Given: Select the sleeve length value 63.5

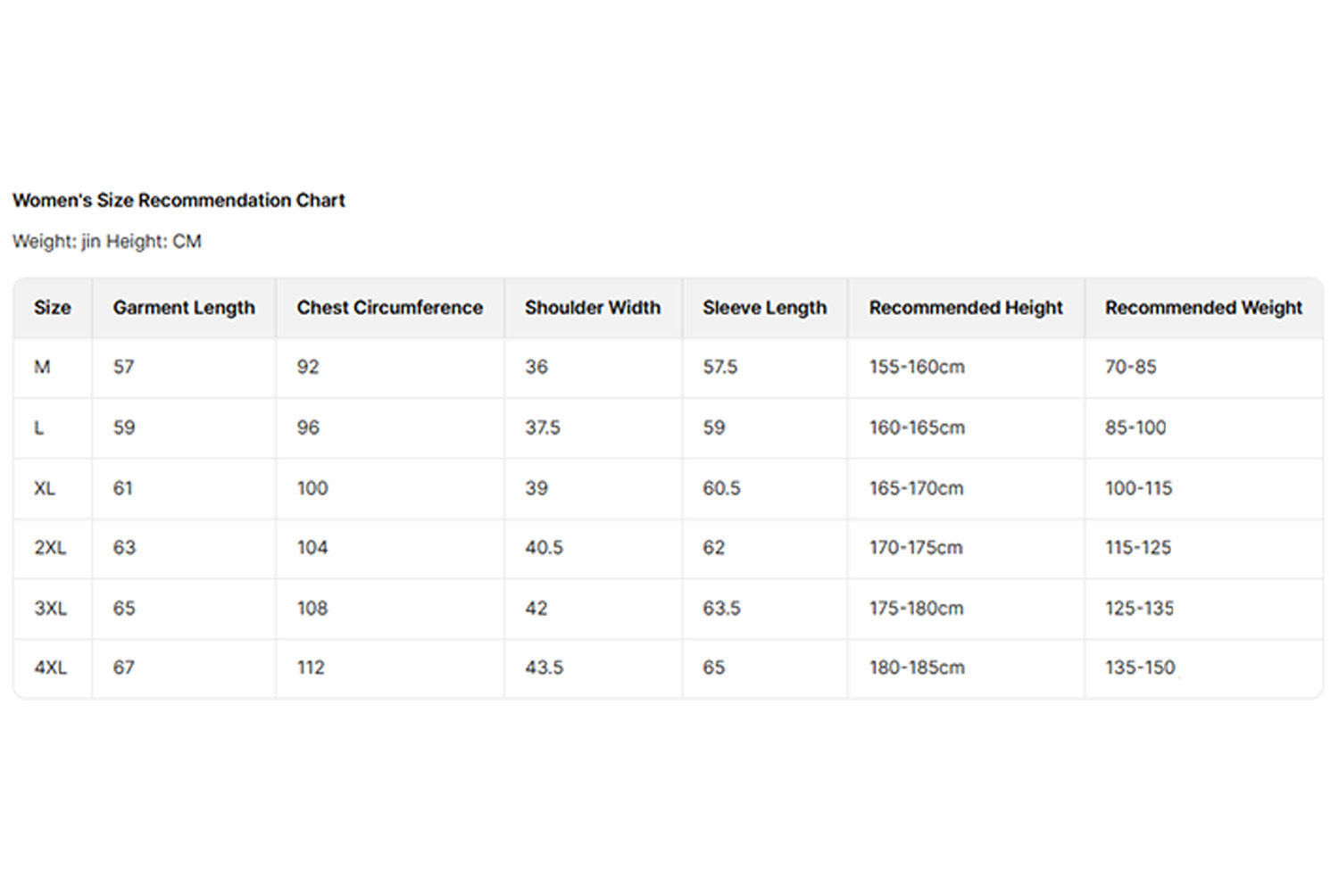Looking at the screenshot, I should pos(721,609).
